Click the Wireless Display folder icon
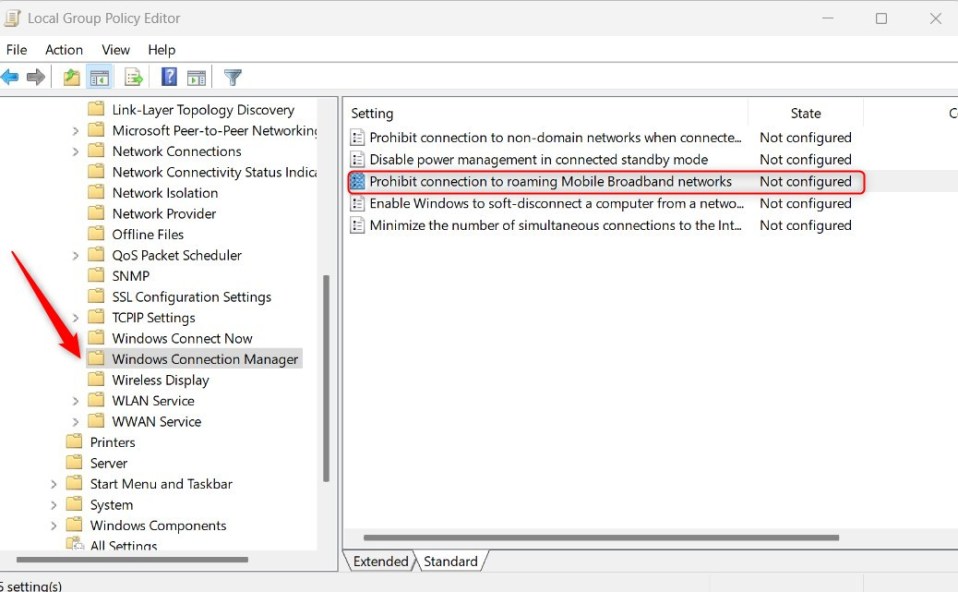 (96, 379)
